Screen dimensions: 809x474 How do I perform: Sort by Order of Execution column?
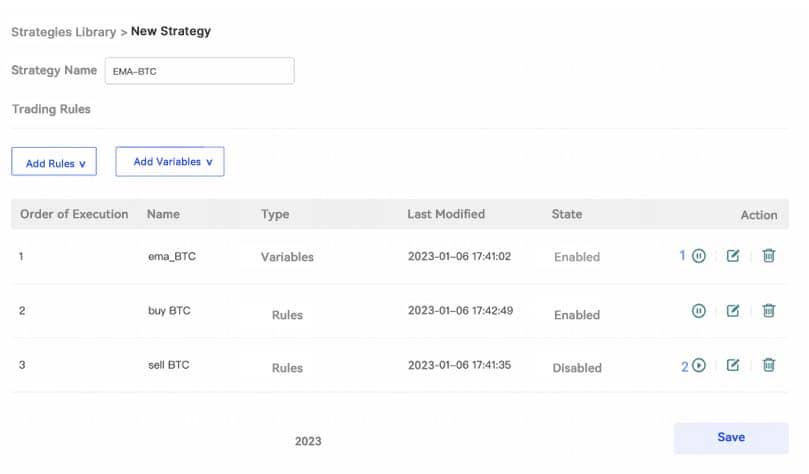point(74,214)
